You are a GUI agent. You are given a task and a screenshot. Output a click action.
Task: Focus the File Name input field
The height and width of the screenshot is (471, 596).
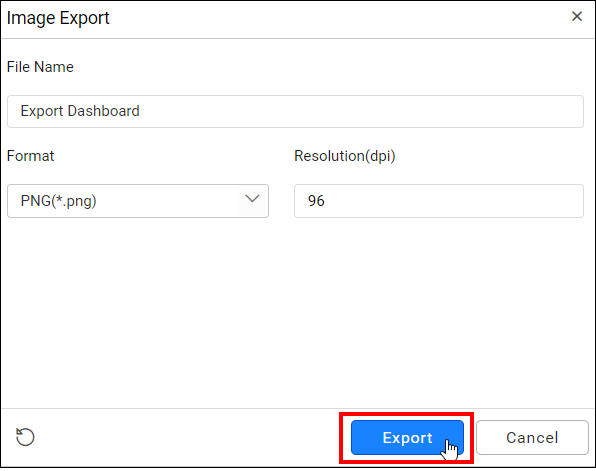pyautogui.click(x=295, y=111)
